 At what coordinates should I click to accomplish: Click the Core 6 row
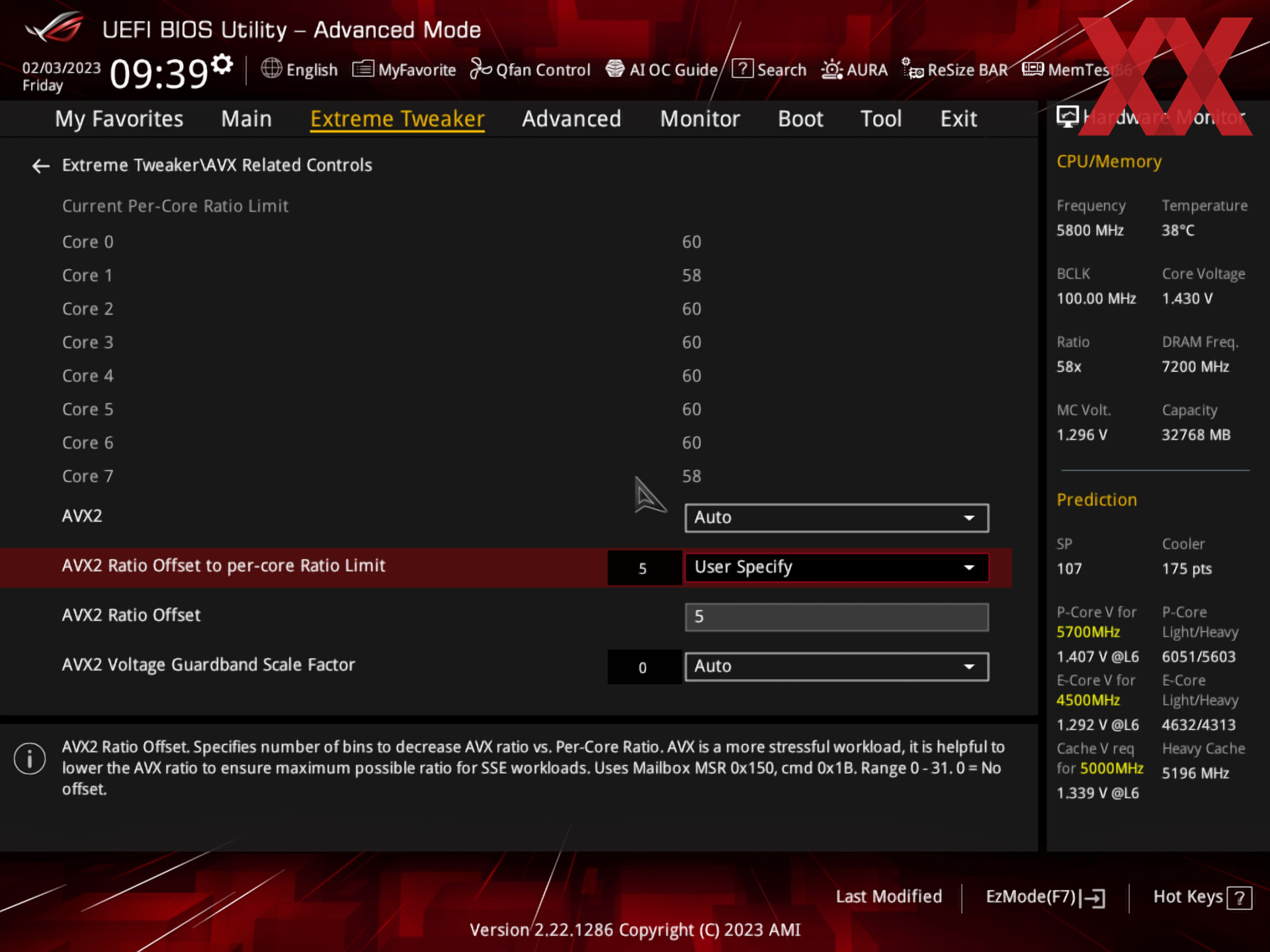382,443
